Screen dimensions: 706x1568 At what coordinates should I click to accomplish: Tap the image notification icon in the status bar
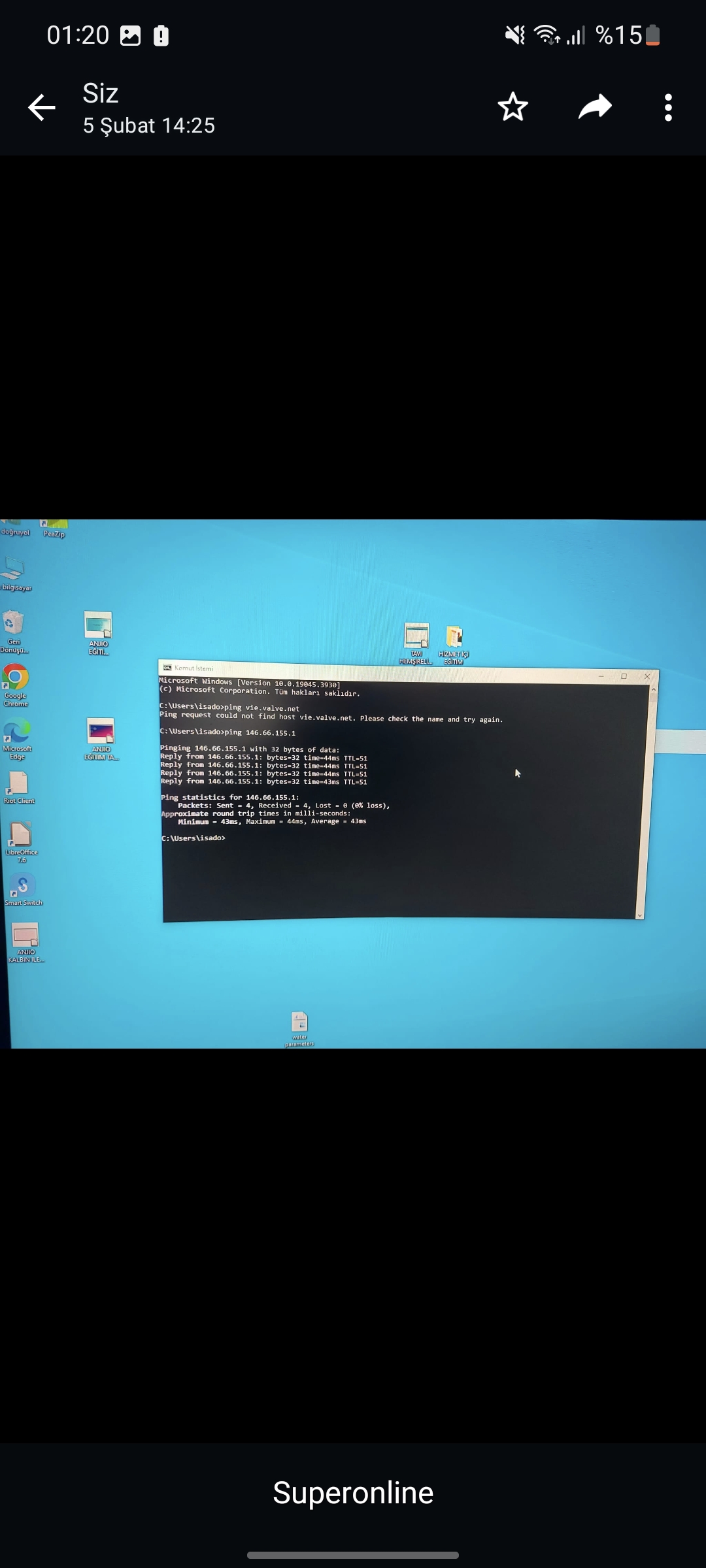(x=131, y=35)
